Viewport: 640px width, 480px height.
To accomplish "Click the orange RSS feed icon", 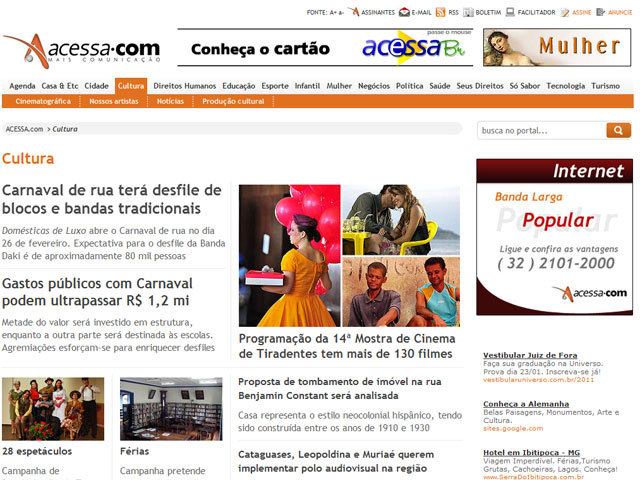I will click(440, 13).
